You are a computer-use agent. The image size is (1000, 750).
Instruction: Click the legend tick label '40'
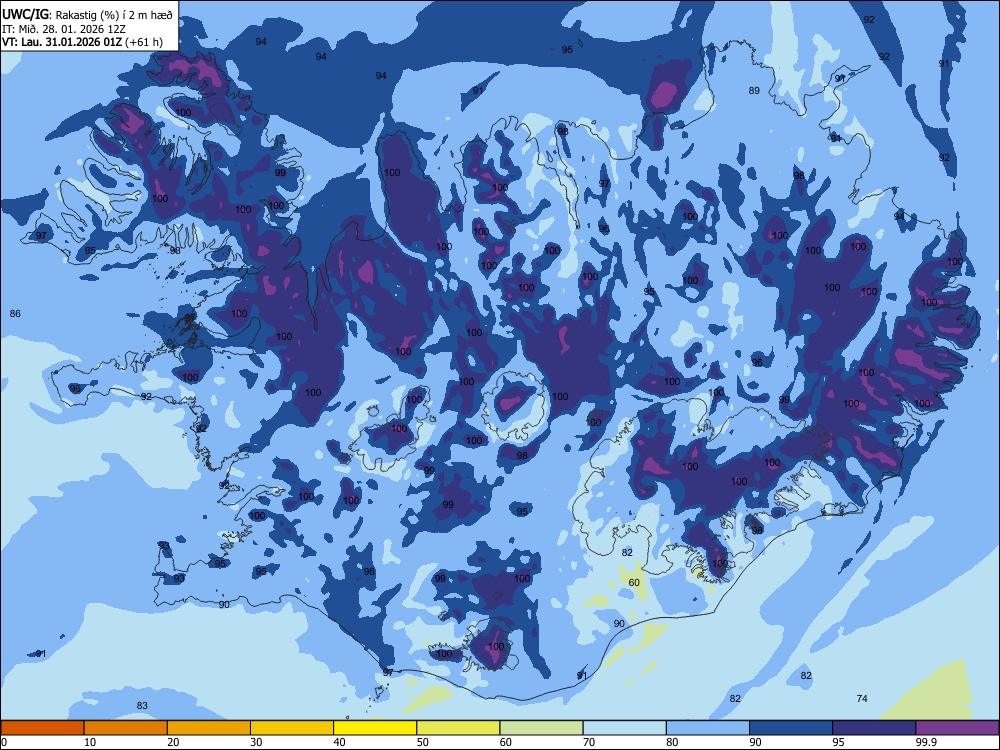coord(340,742)
